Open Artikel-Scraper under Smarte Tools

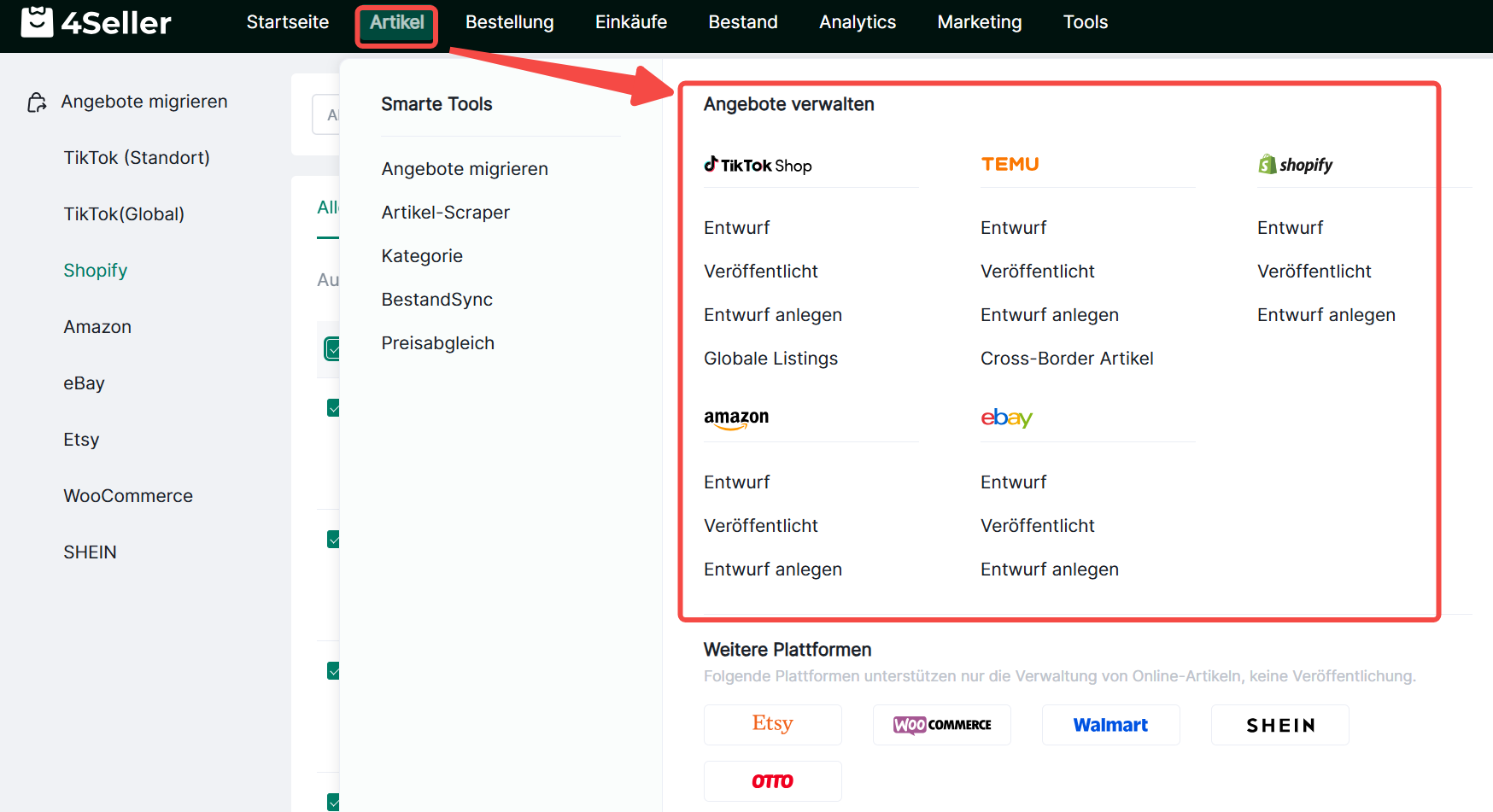click(x=445, y=213)
